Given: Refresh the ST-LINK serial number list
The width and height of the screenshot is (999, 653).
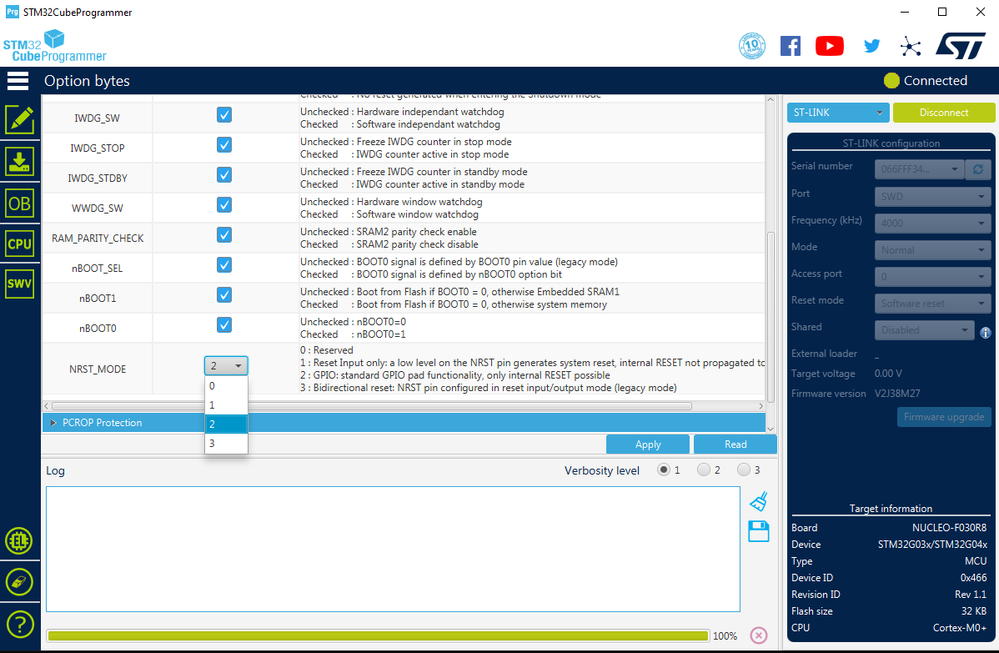Looking at the screenshot, I should point(978,169).
